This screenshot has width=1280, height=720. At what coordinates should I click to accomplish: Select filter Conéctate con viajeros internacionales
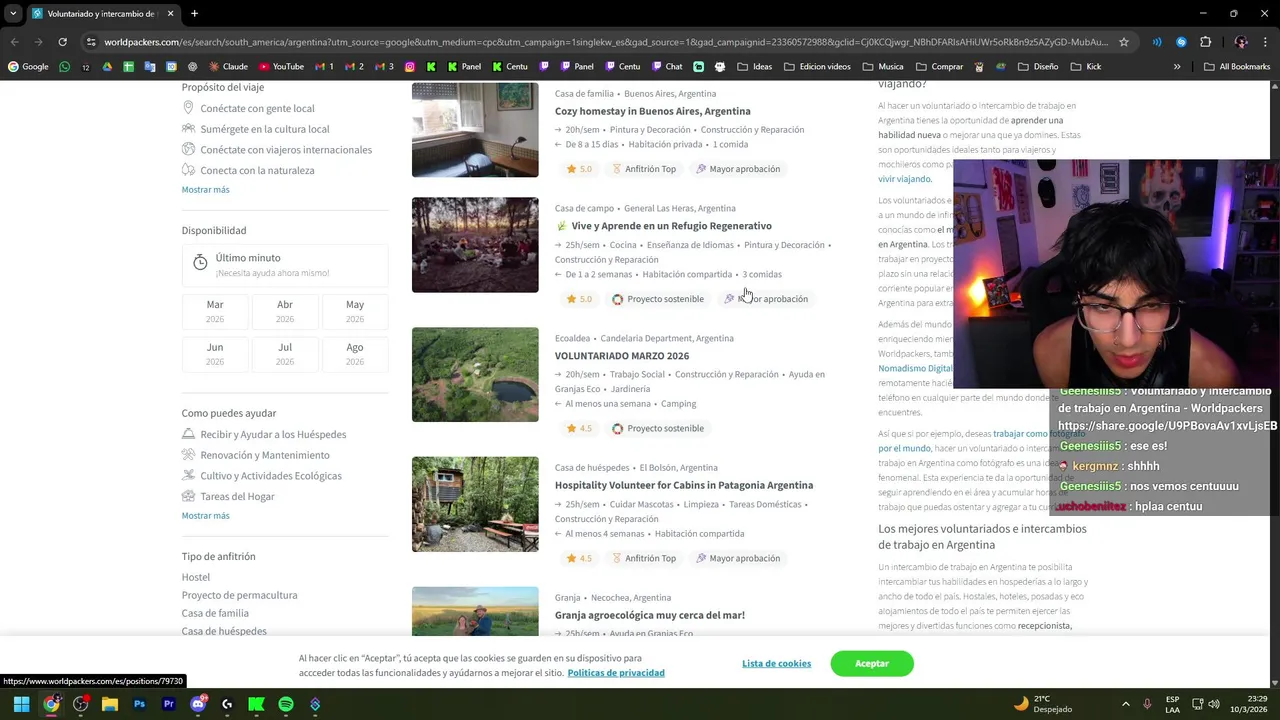pyautogui.click(x=277, y=150)
